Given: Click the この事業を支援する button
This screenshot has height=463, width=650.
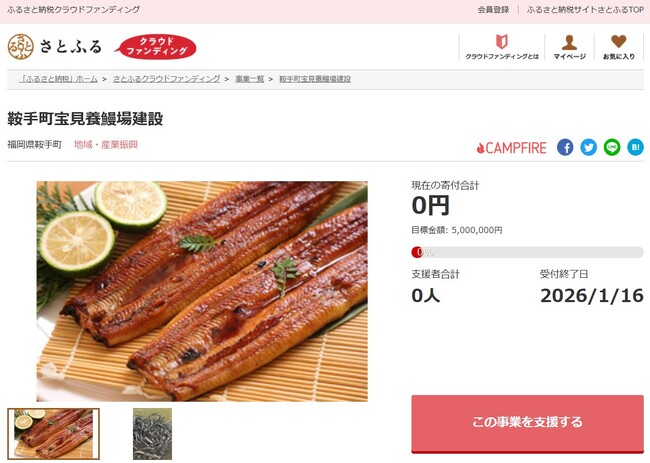Looking at the screenshot, I should (x=527, y=423).
